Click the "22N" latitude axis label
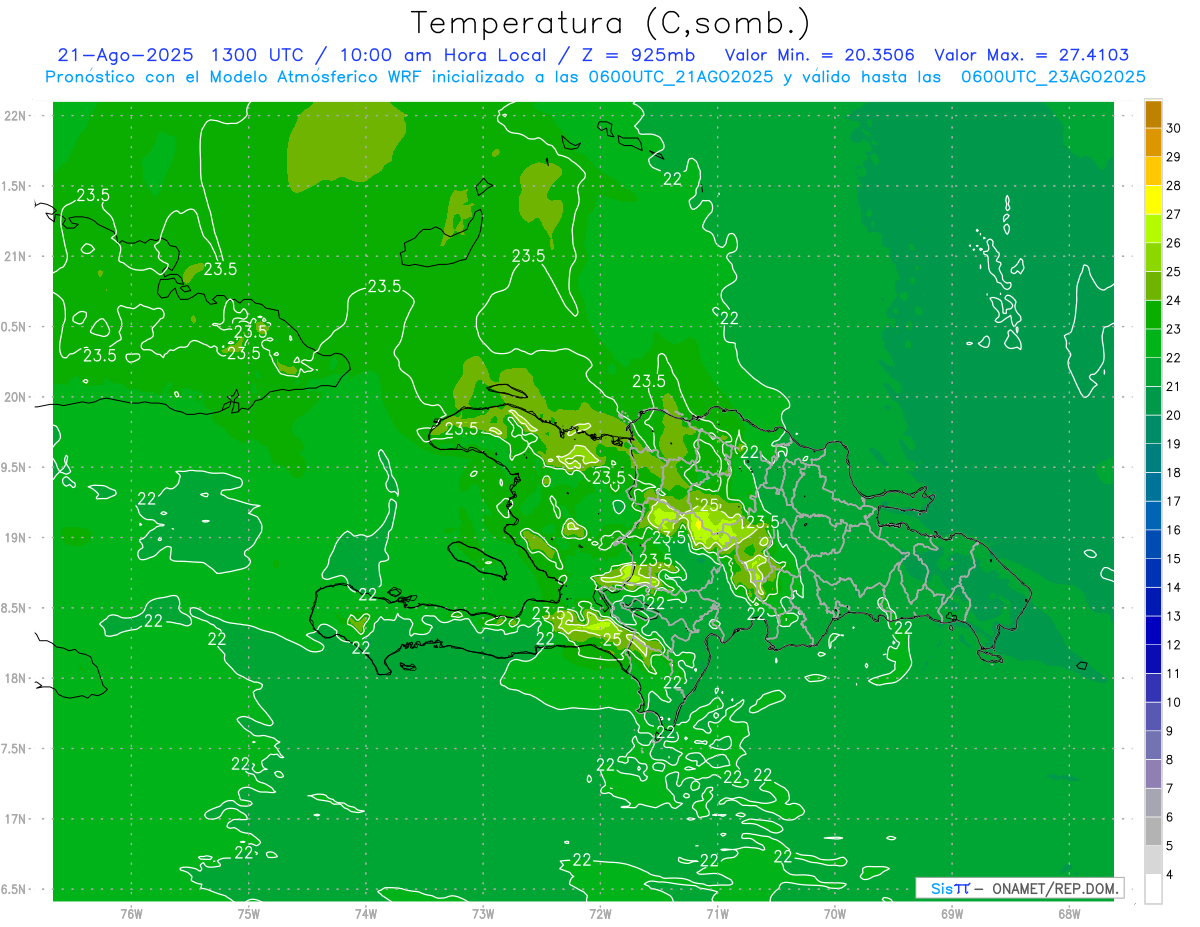 (x=15, y=115)
